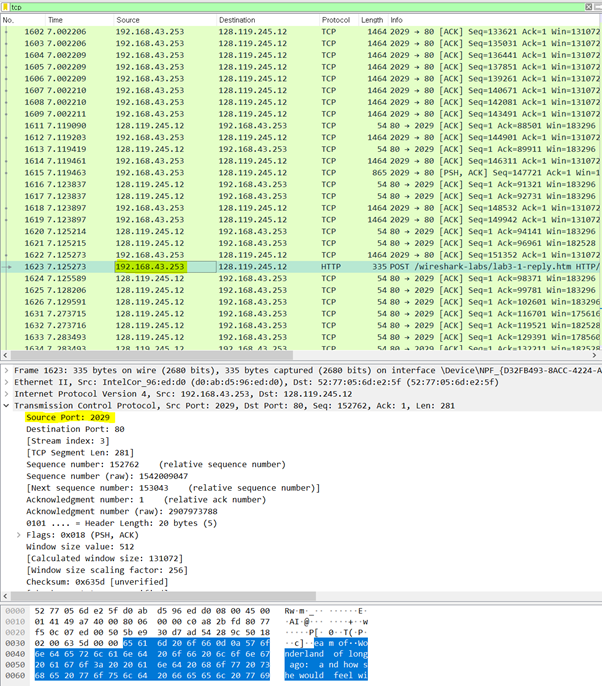Click the HTTP protocol cell of packet 1623
Screen dimensions: 602x686
tap(331, 267)
